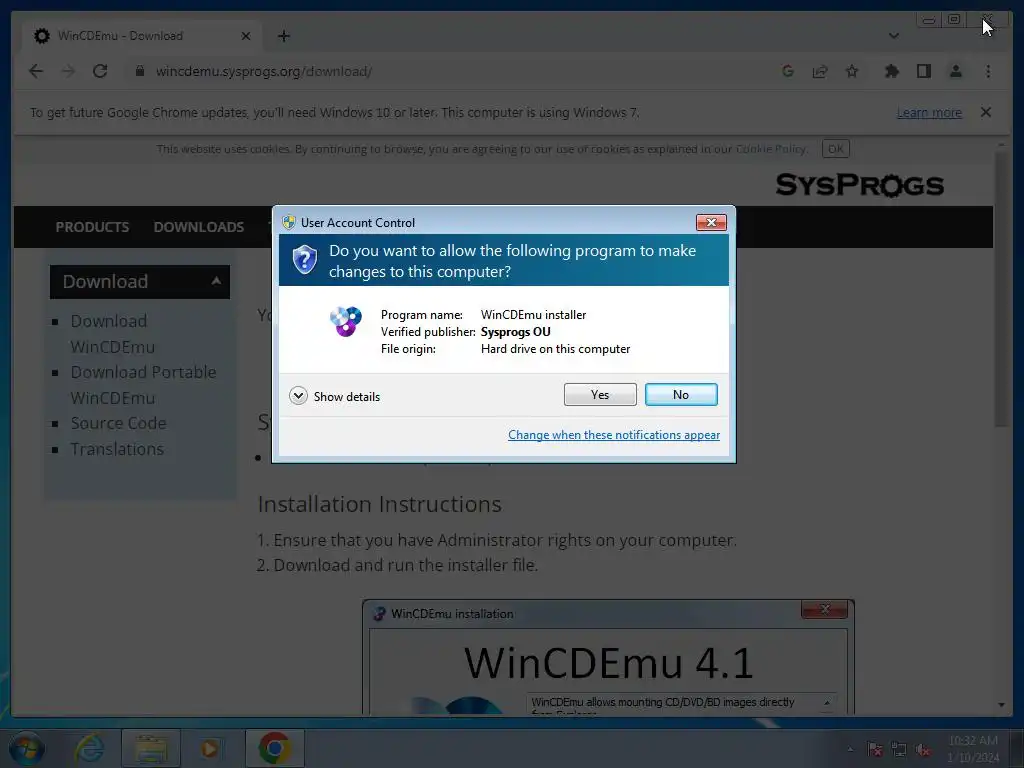Image resolution: width=1024 pixels, height=768 pixels.
Task: Click the WinCDEmu installer disc icon
Action: pyautogui.click(x=345, y=321)
